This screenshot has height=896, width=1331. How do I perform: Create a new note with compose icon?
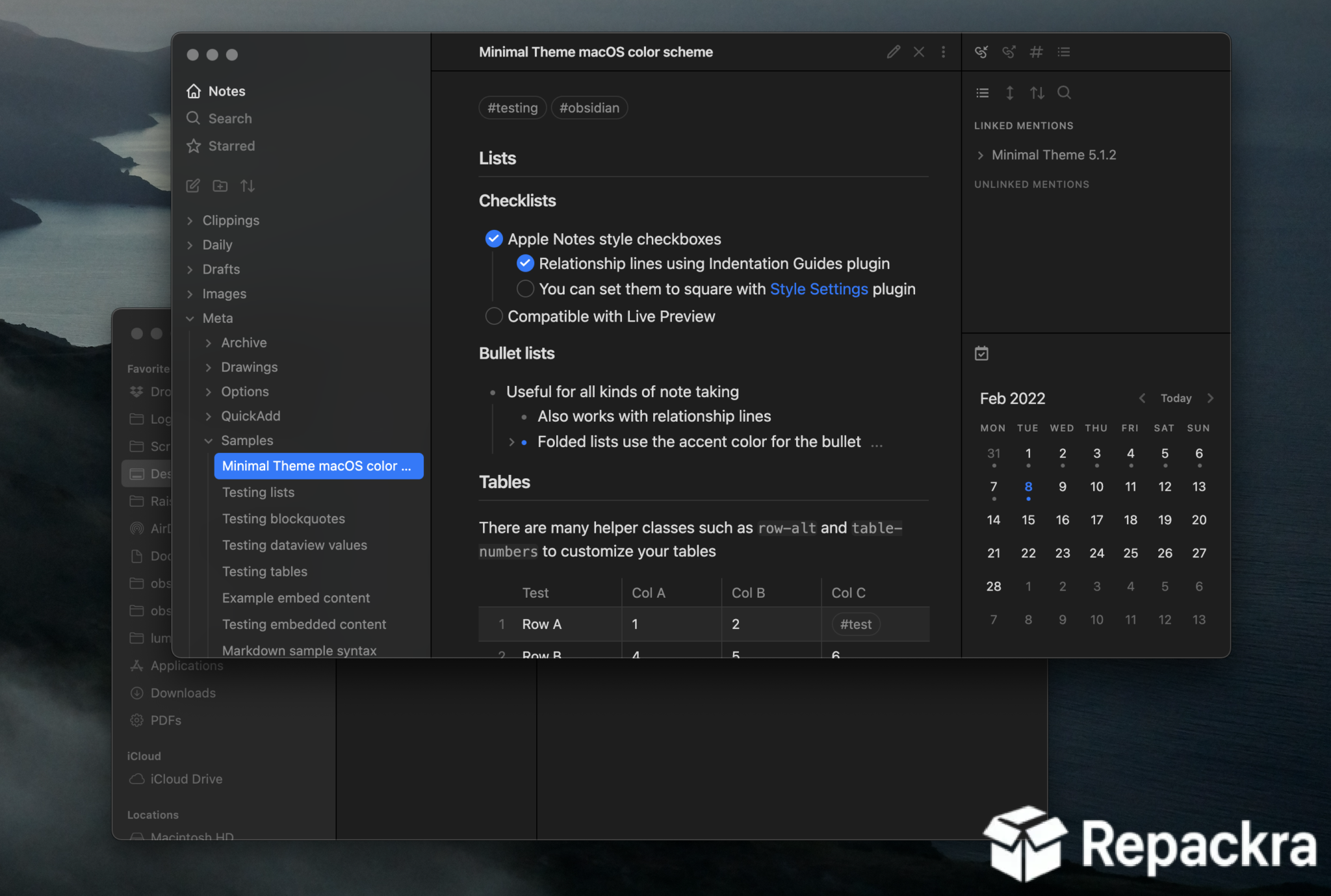click(x=193, y=186)
